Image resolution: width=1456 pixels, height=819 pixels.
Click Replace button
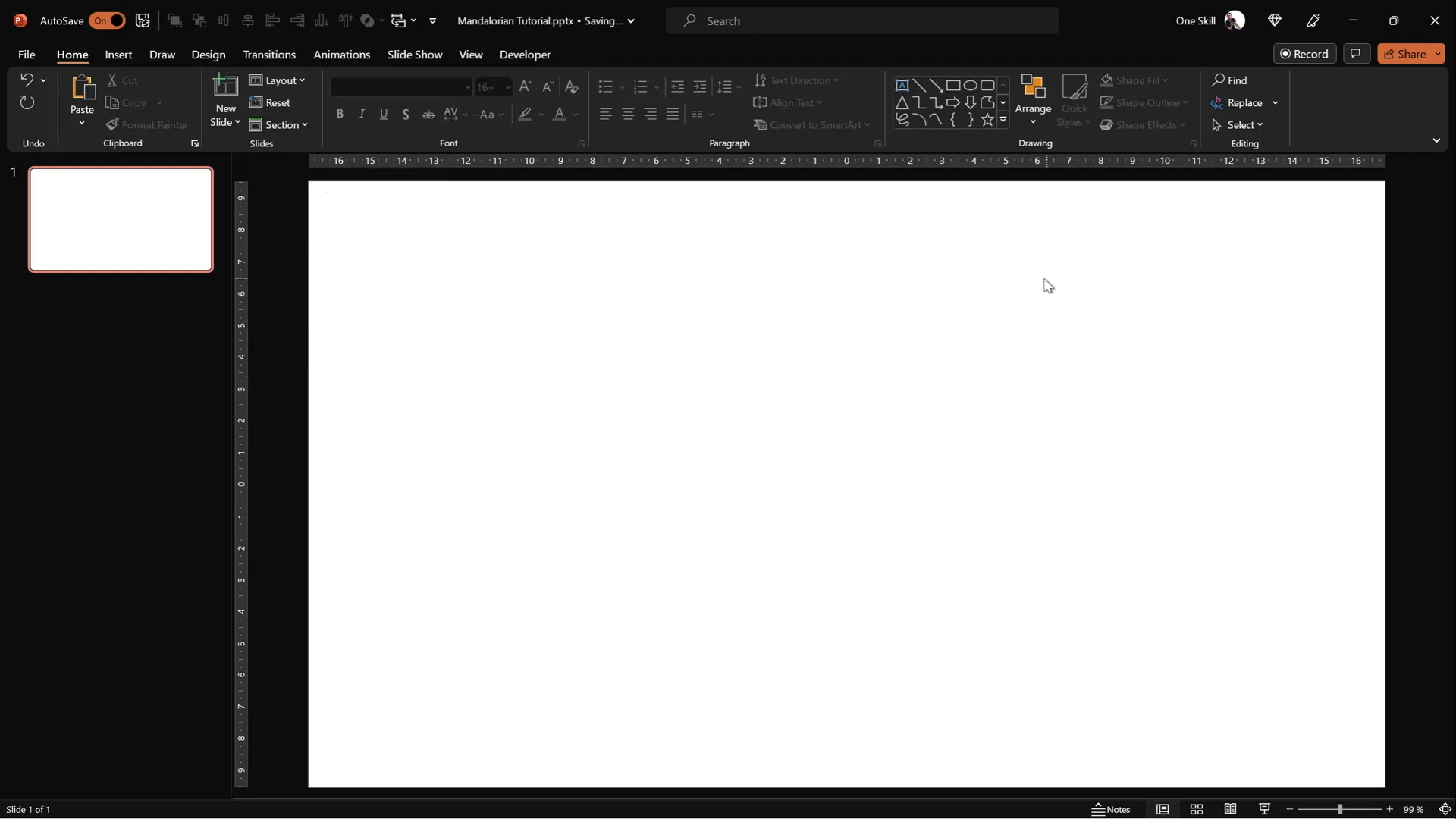point(1237,102)
